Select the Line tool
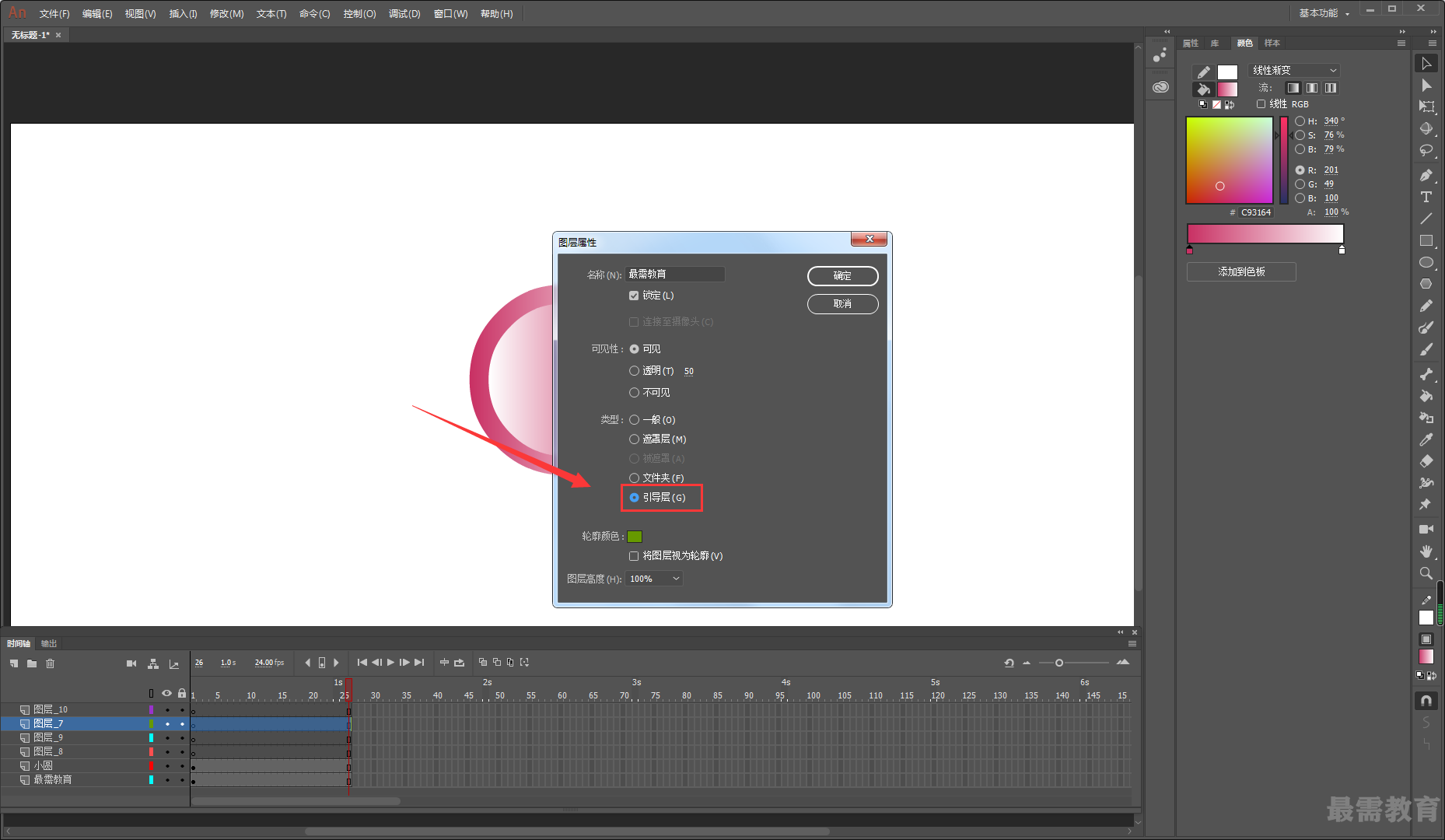 click(x=1426, y=219)
